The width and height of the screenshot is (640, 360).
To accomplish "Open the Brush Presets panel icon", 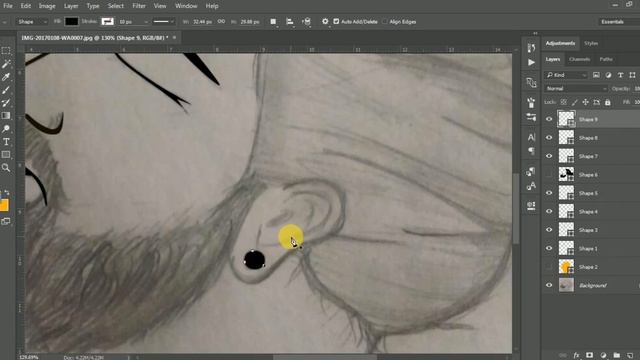I will click(531, 102).
